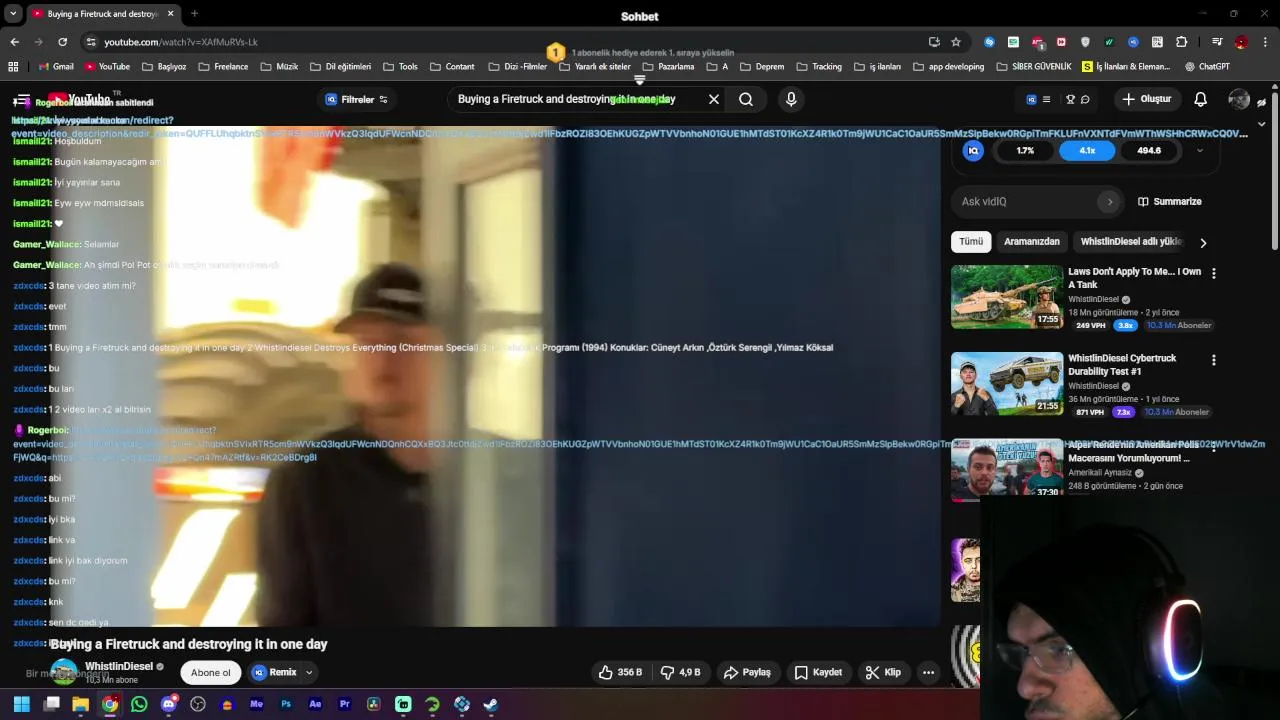
Task: Select the Tümü filter chip
Action: pyautogui.click(x=971, y=241)
